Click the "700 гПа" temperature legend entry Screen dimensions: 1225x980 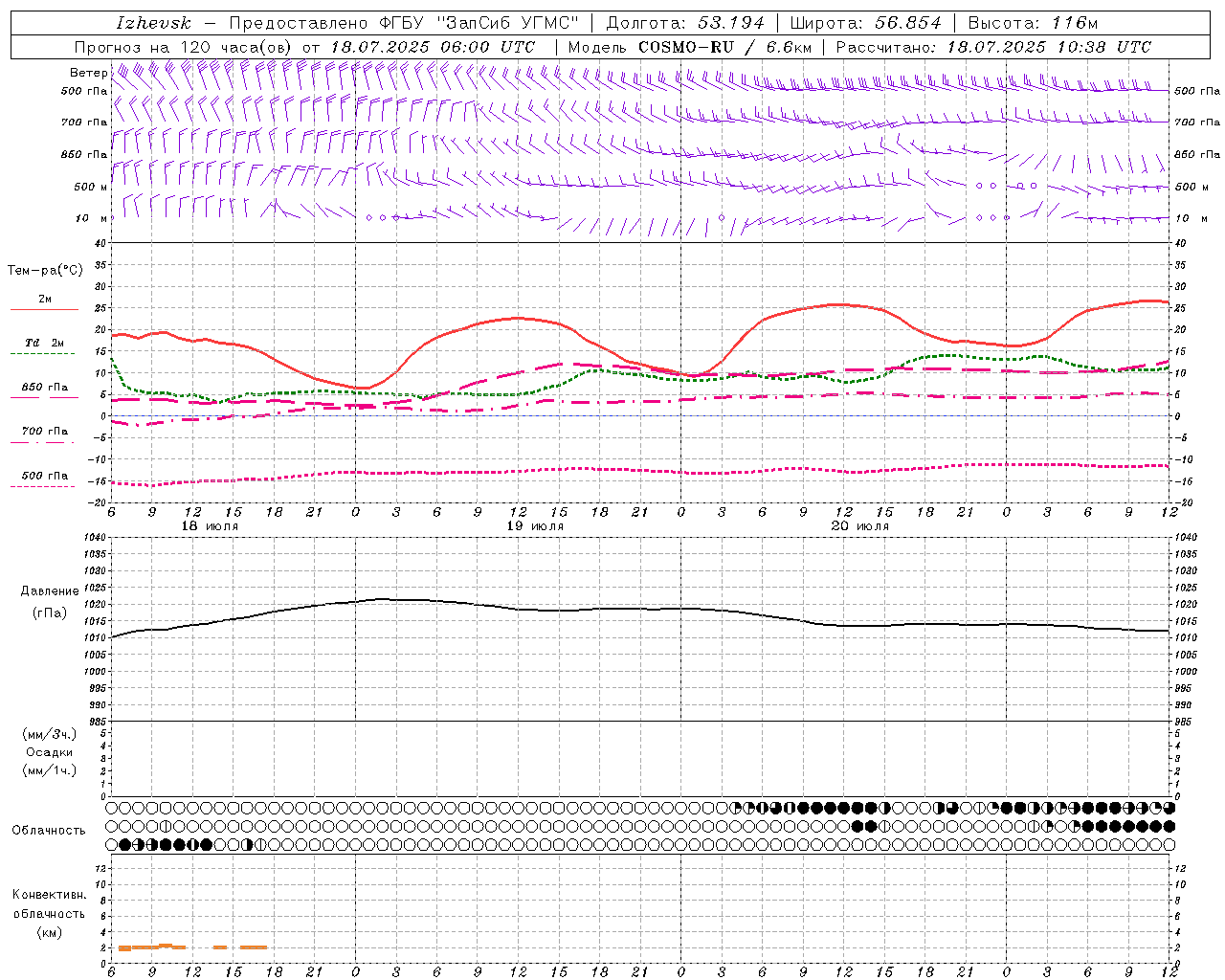[45, 431]
